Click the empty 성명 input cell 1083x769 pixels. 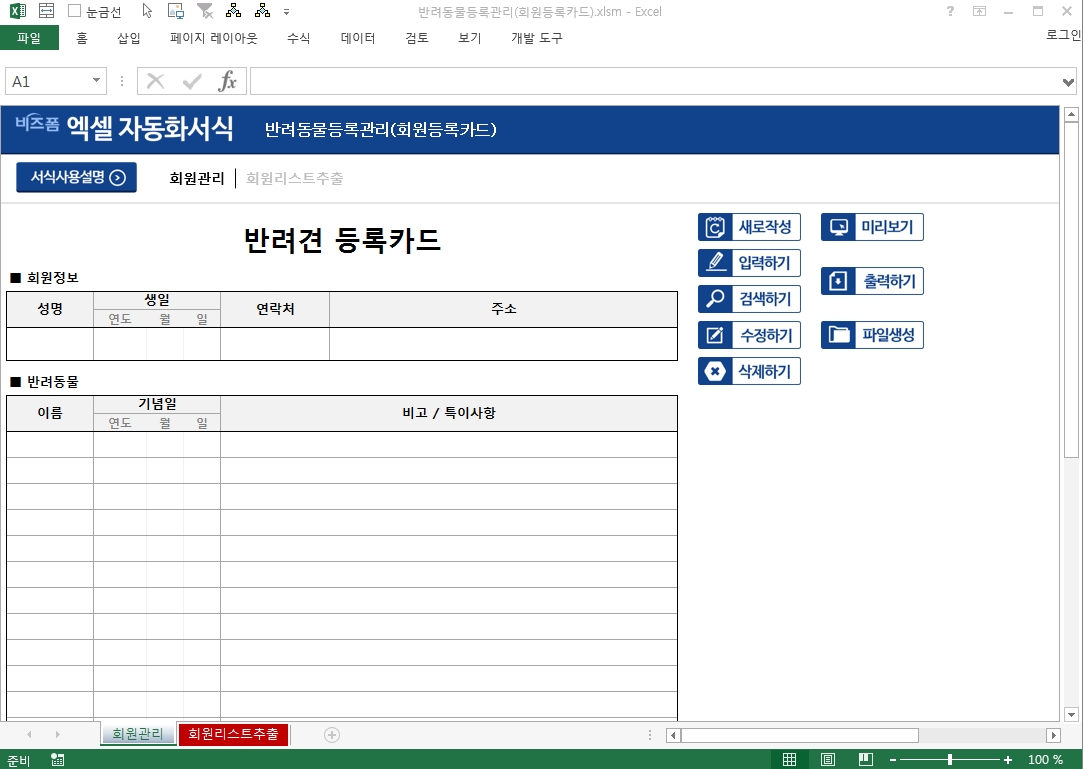pos(50,344)
